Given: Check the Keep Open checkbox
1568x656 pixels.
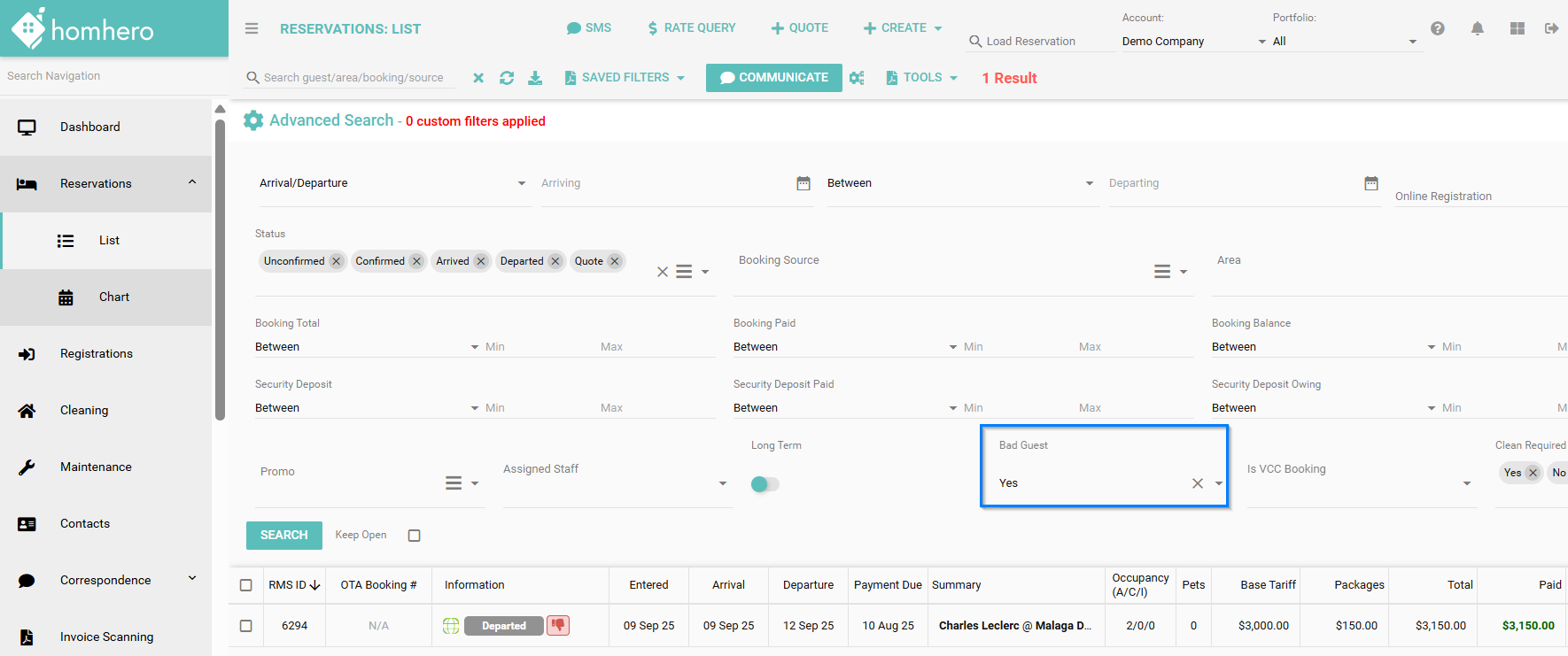Looking at the screenshot, I should point(414,536).
